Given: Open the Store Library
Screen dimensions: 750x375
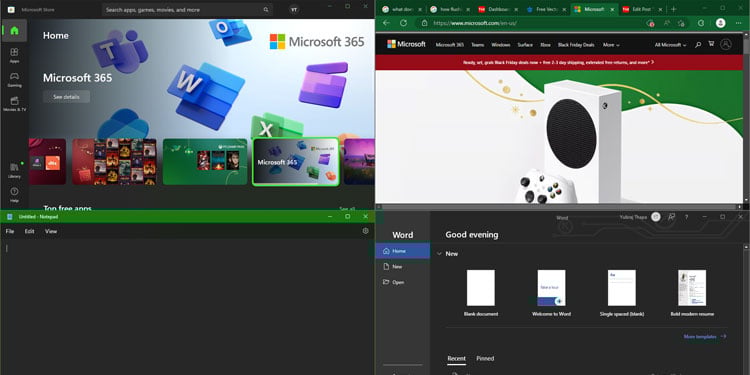Looking at the screenshot, I should [14, 170].
